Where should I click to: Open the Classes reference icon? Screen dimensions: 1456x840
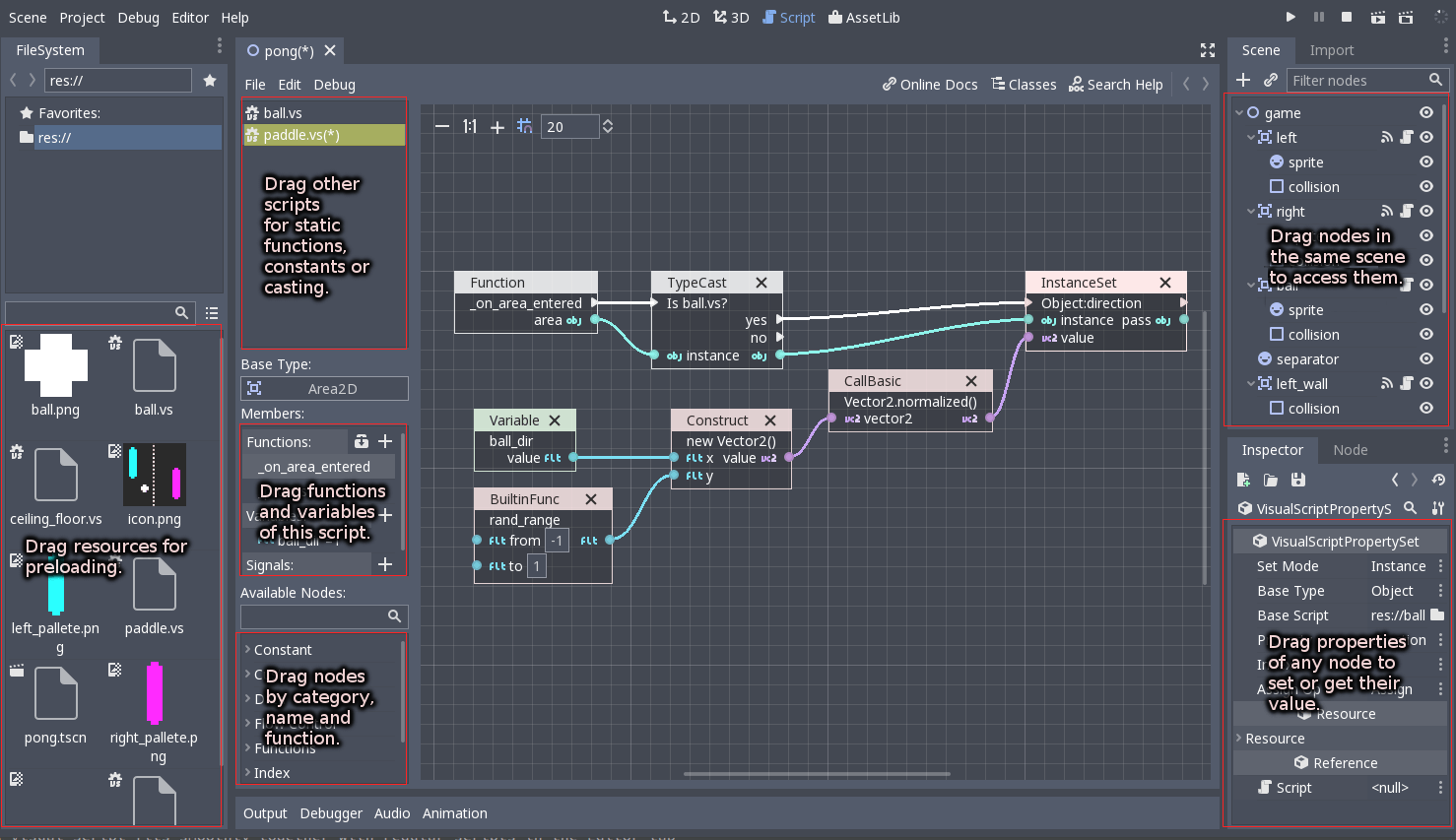(998, 84)
